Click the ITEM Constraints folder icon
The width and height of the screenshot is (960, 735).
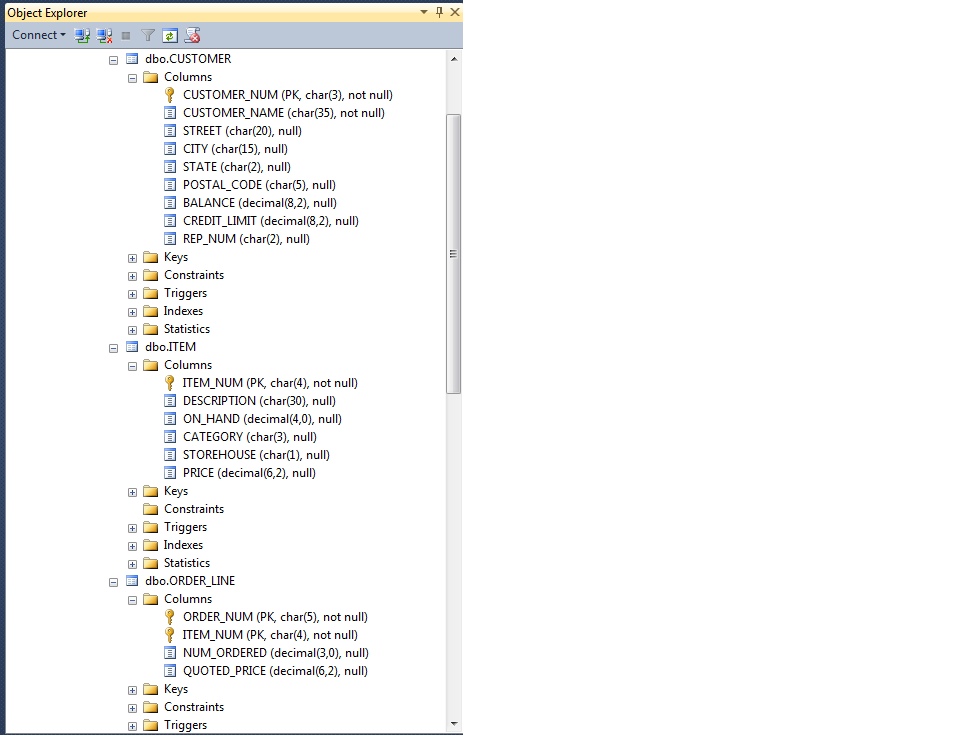click(x=151, y=509)
